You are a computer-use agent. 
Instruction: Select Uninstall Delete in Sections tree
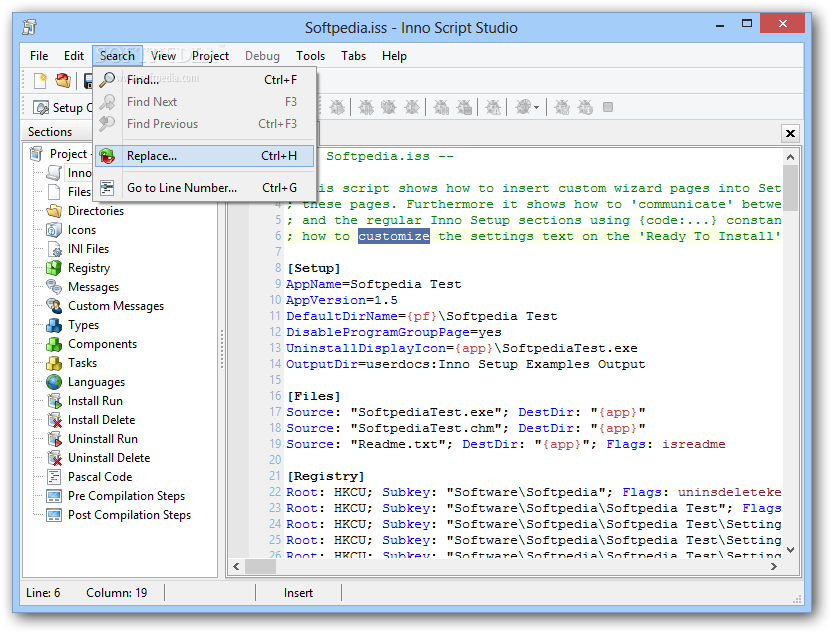[x=108, y=458]
